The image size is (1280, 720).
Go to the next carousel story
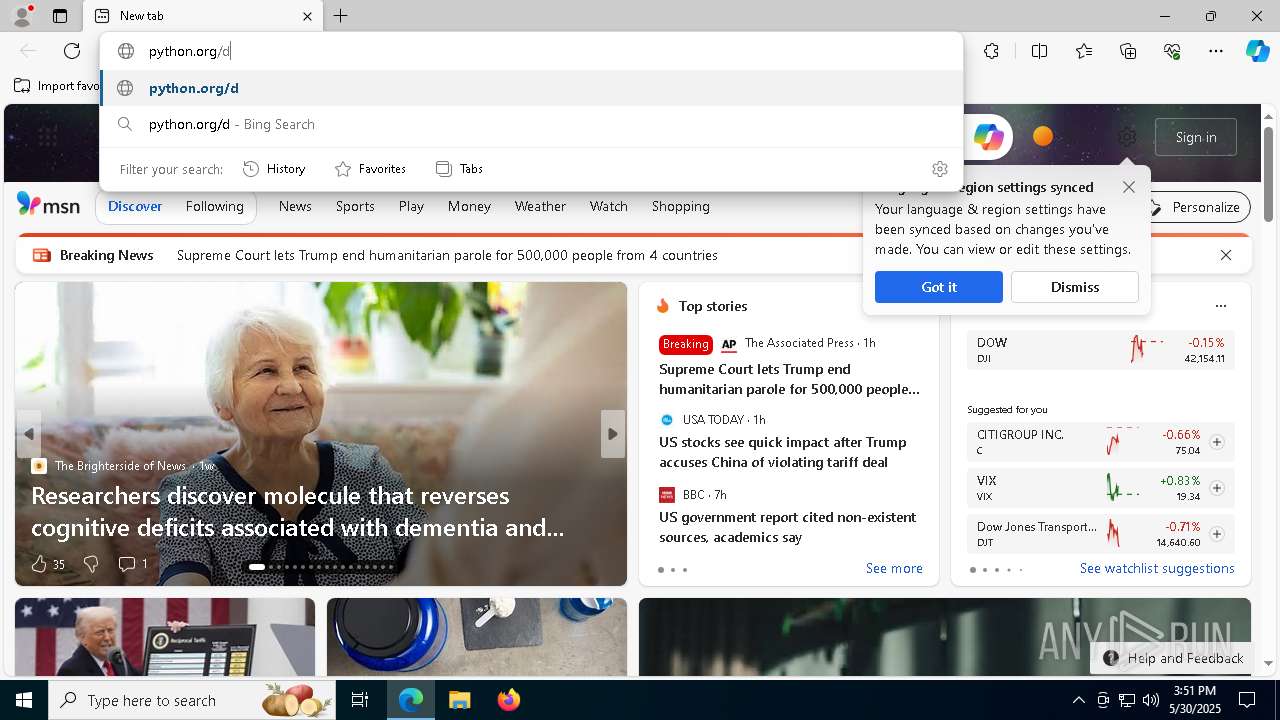pyautogui.click(x=612, y=434)
